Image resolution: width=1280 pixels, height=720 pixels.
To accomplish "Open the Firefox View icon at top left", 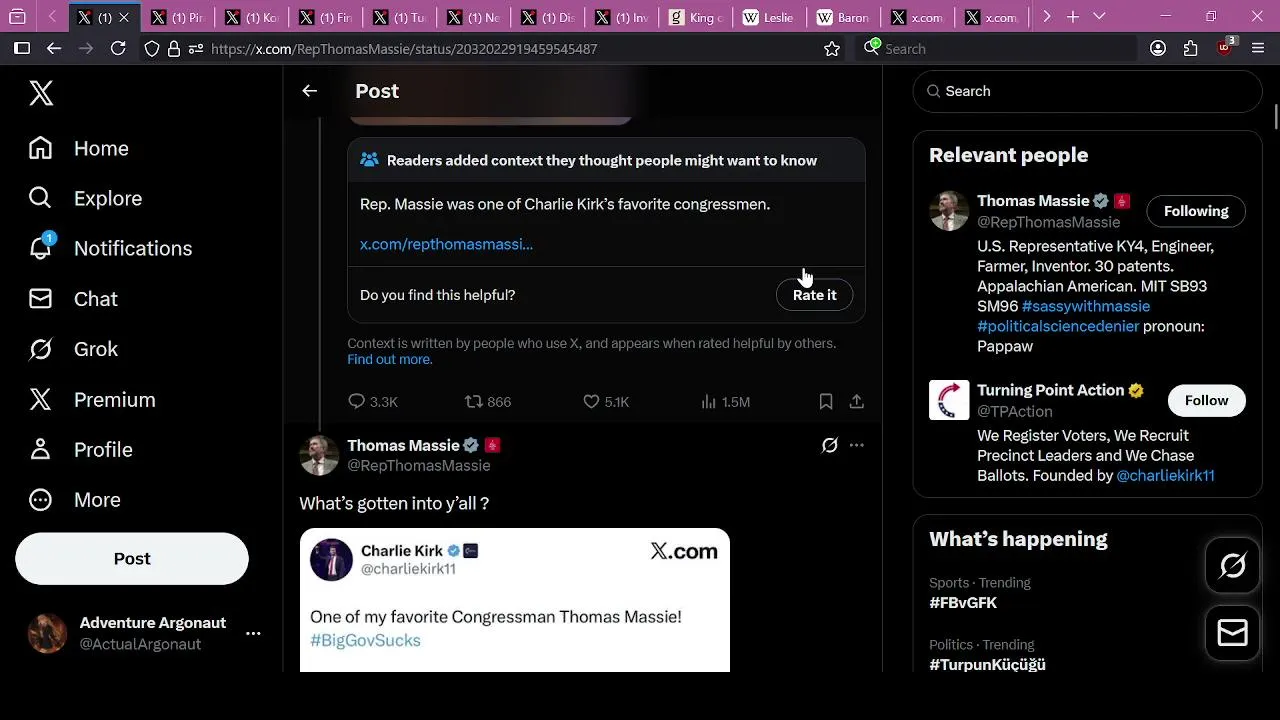I will coord(17,17).
